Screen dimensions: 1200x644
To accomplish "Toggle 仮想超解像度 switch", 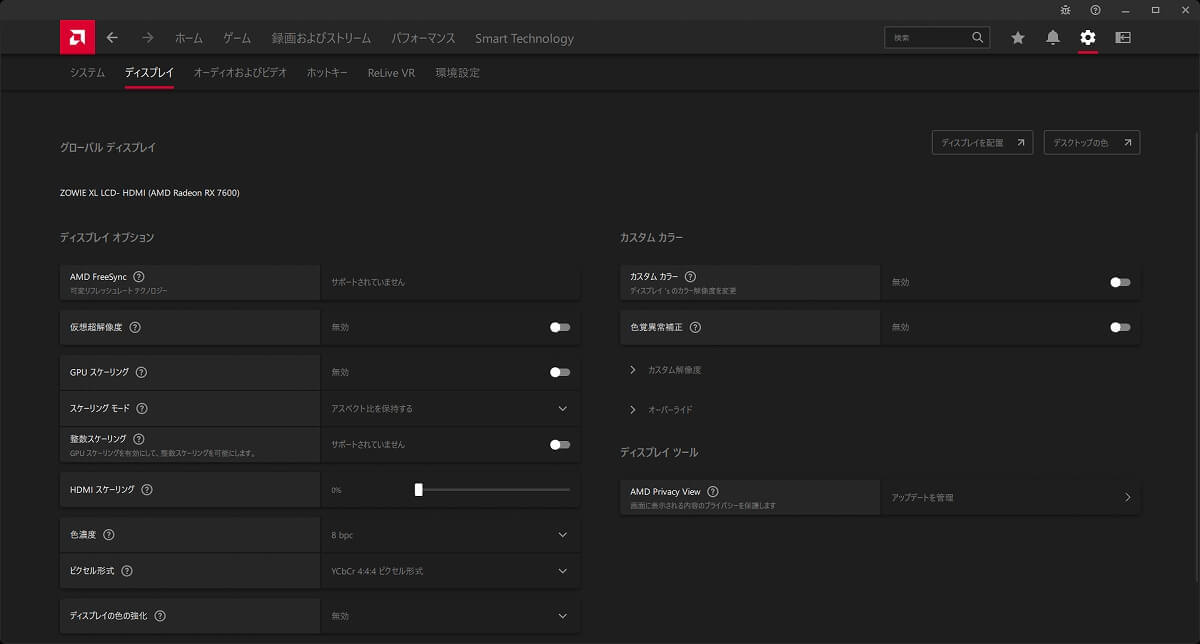I will [x=560, y=327].
